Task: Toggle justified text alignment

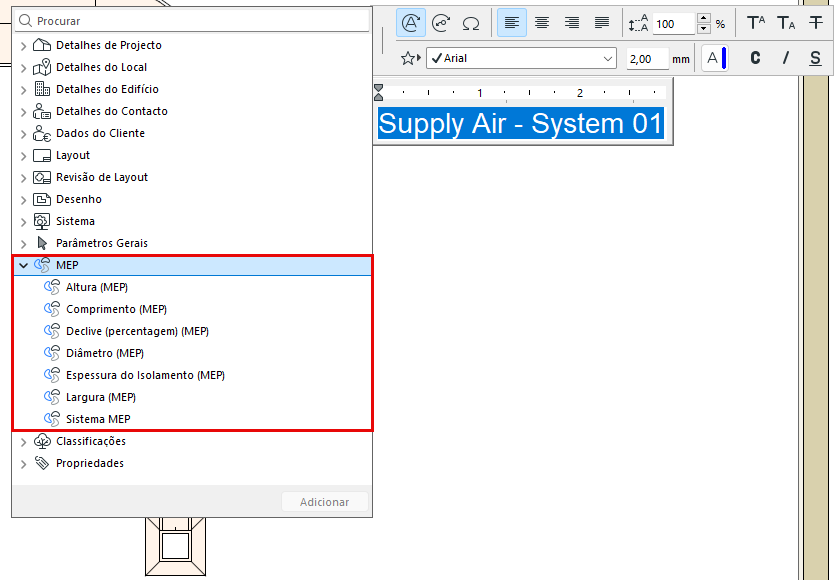Action: 602,23
